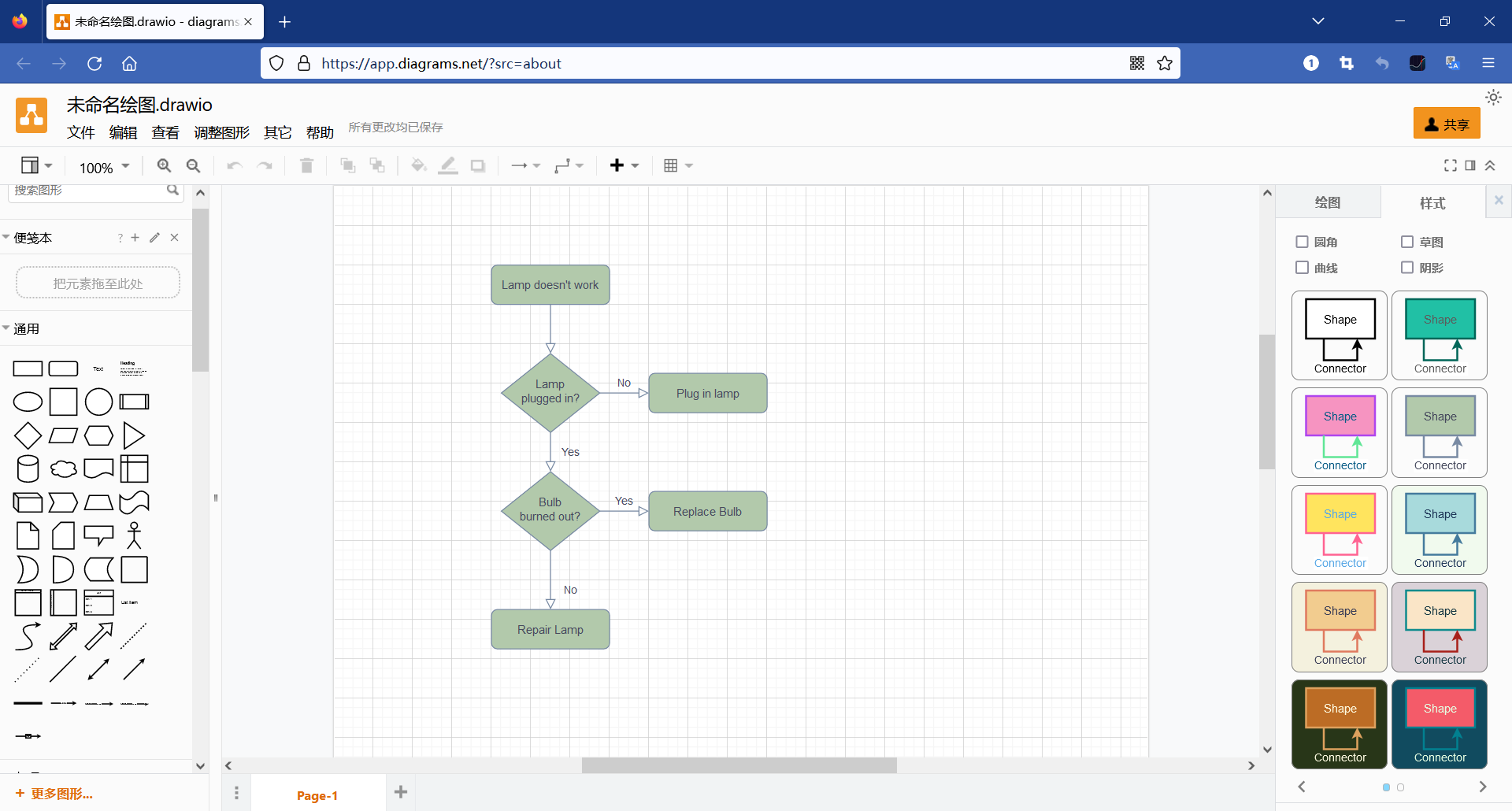Open the waypoints style dropdown
1512x811 pixels.
click(569, 165)
